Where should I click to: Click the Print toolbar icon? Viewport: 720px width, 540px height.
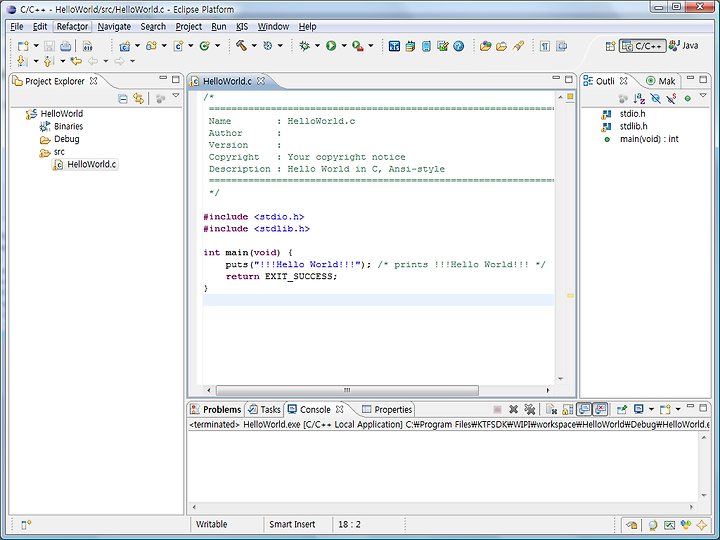[x=66, y=46]
